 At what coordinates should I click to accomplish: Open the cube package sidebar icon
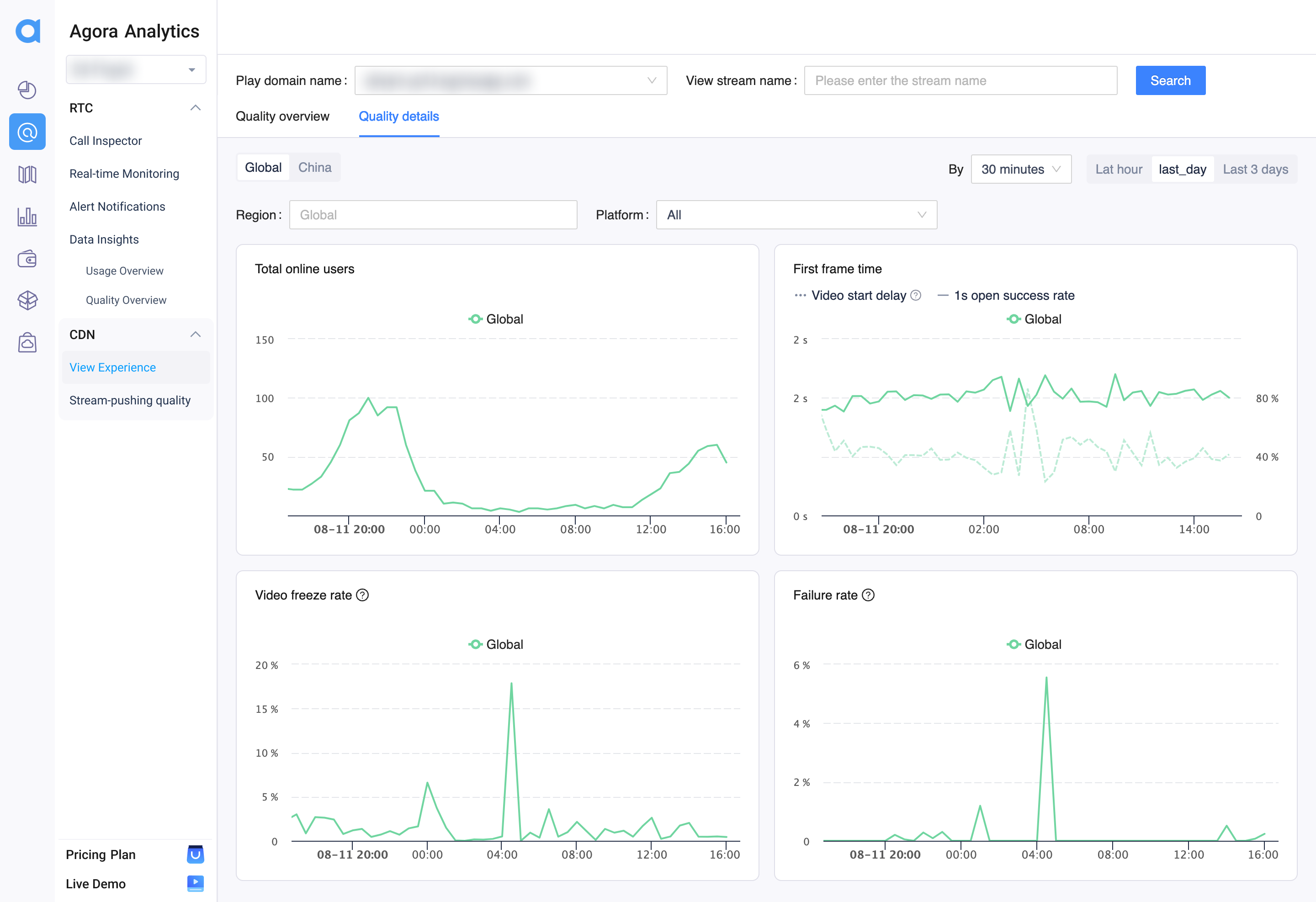[x=27, y=300]
